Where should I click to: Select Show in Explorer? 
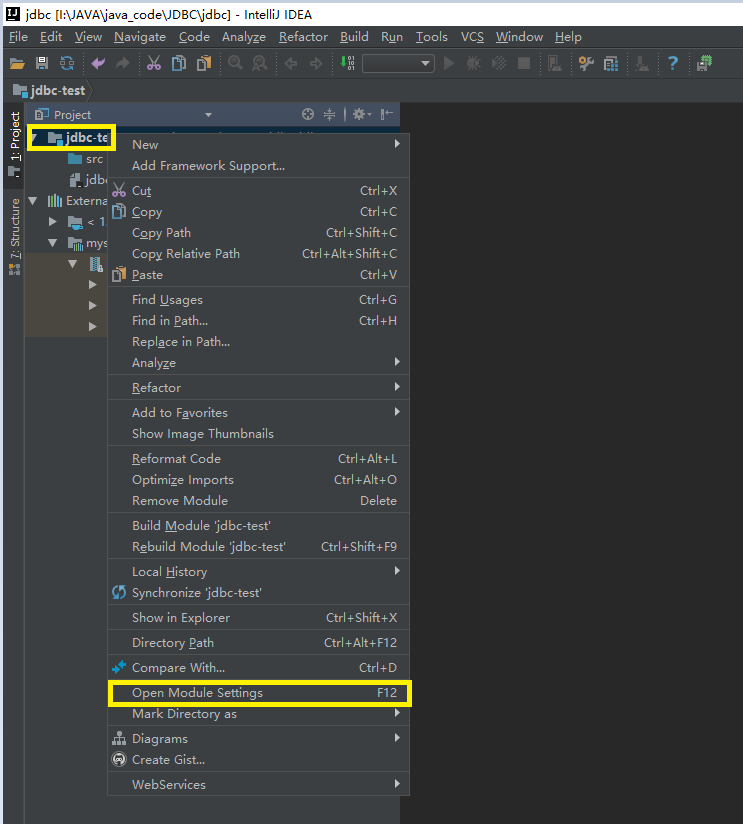coord(258,617)
